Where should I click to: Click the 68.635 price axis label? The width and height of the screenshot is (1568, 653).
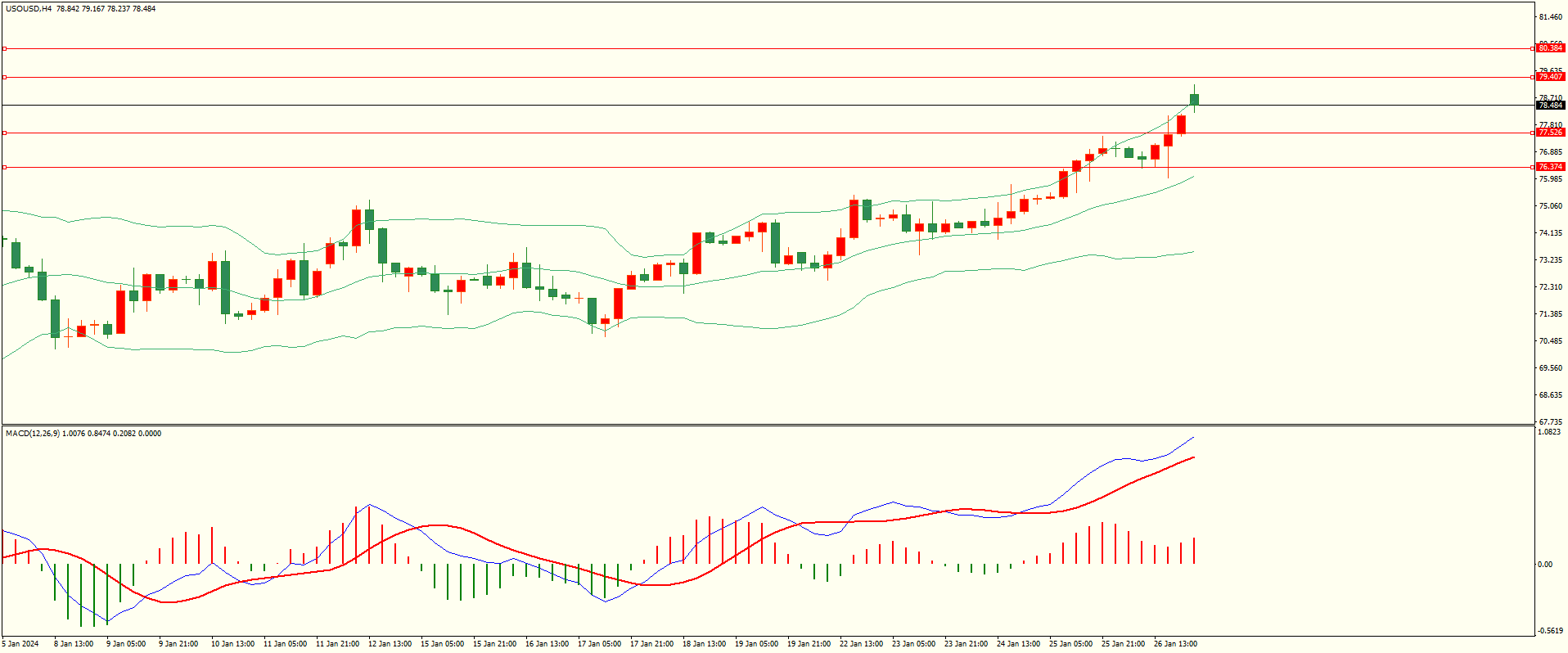[1551, 395]
